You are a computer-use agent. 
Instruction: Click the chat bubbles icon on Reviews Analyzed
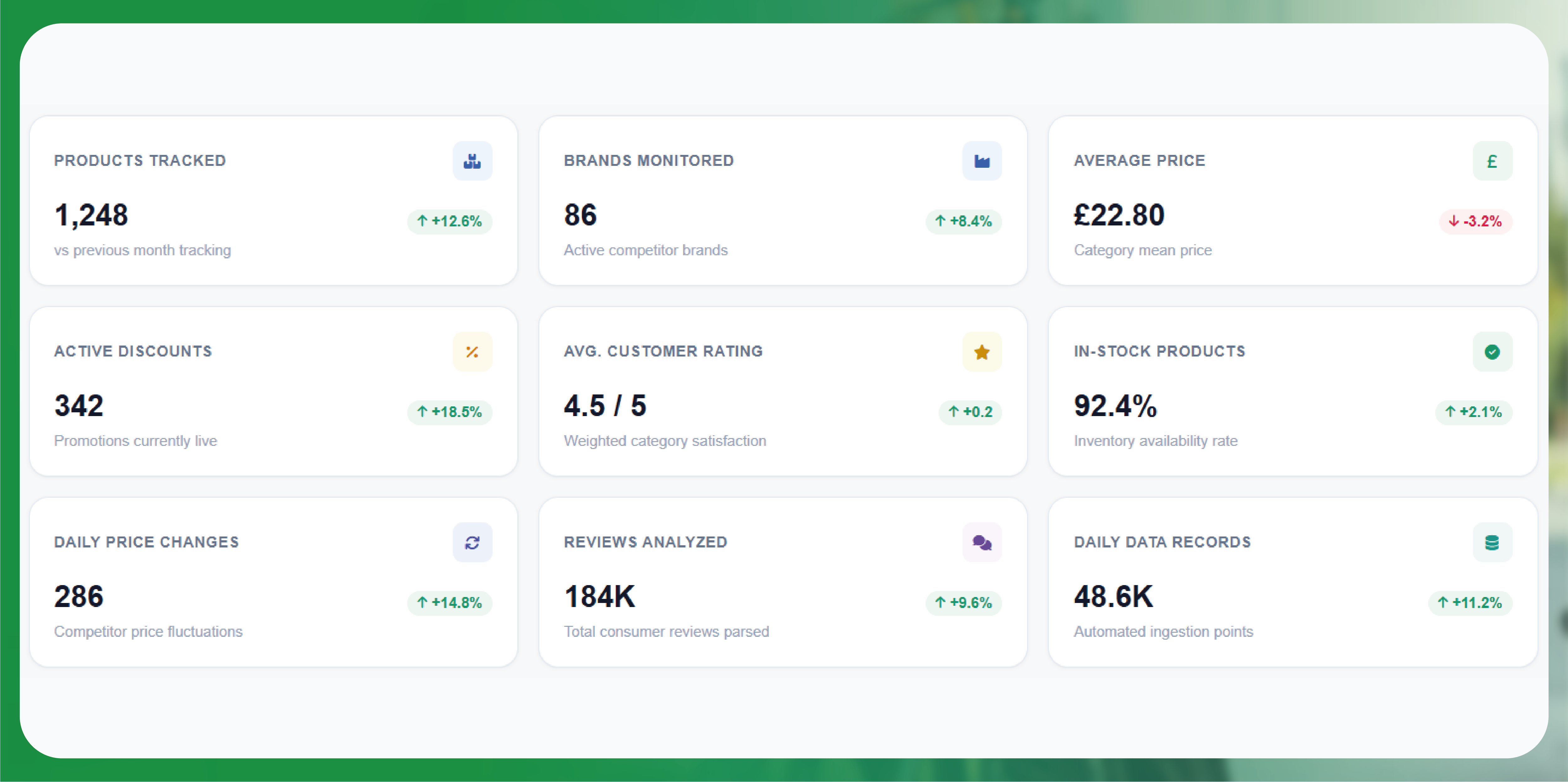click(982, 542)
